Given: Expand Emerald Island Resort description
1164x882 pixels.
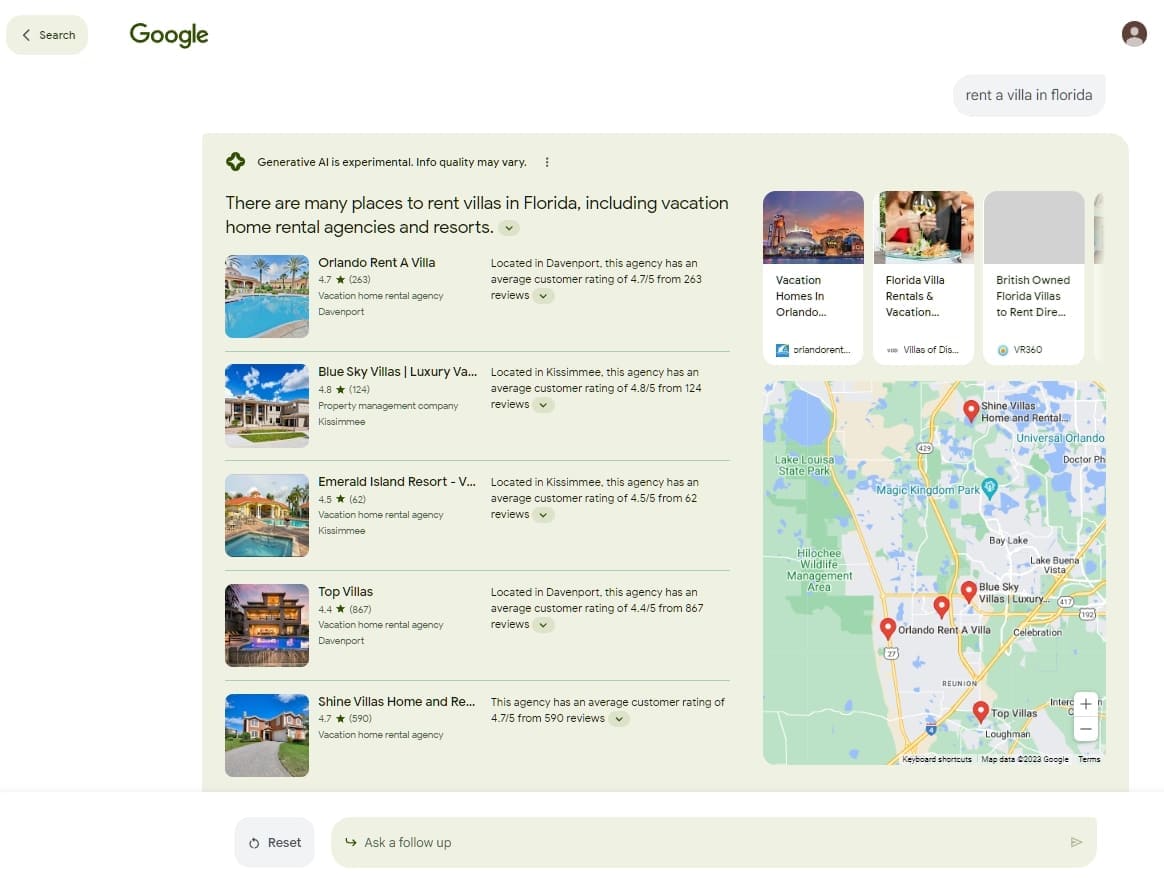Looking at the screenshot, I should tap(543, 514).
